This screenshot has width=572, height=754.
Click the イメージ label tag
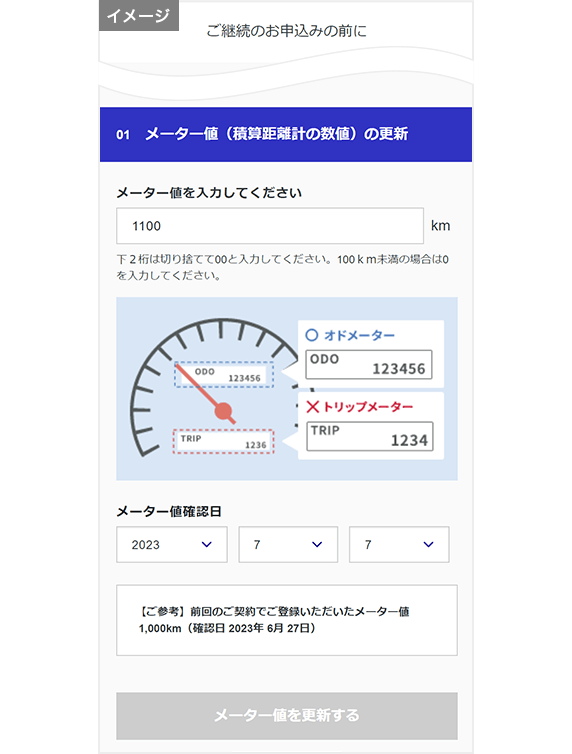(x=139, y=15)
